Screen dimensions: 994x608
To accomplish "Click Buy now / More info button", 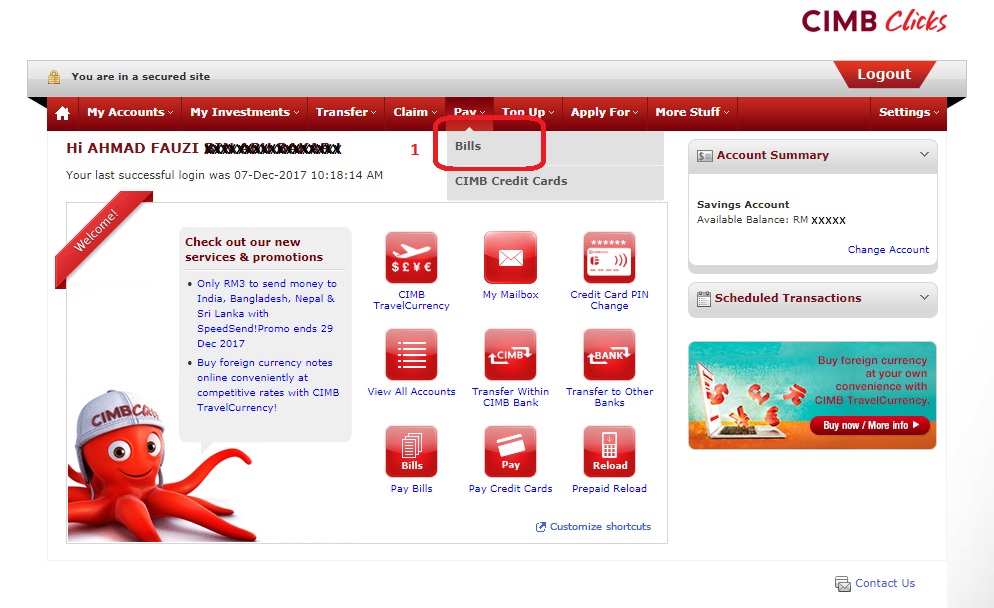I will click(870, 425).
